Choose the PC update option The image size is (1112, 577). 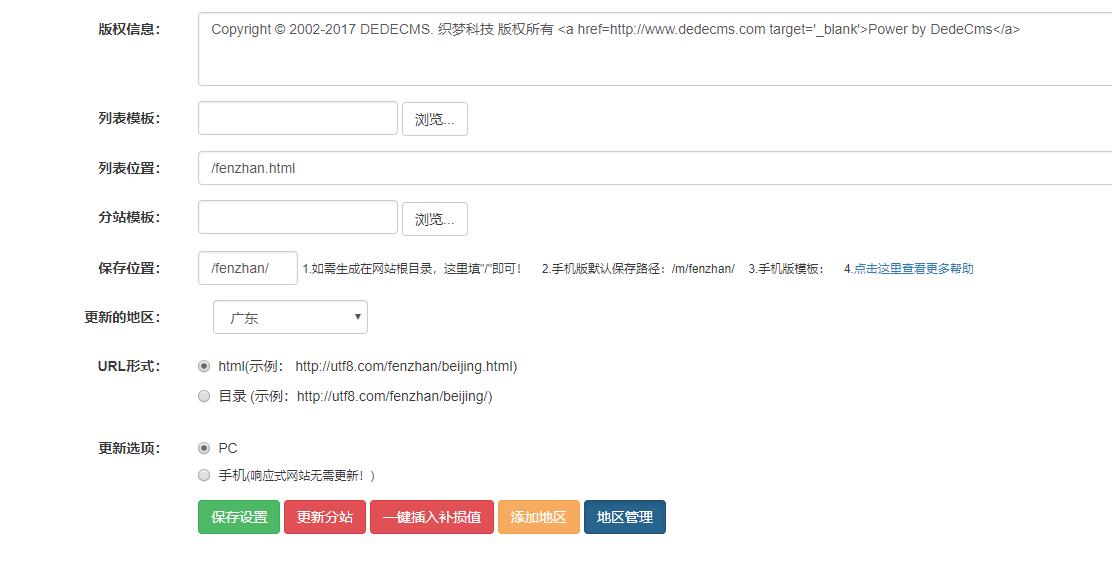coord(203,448)
